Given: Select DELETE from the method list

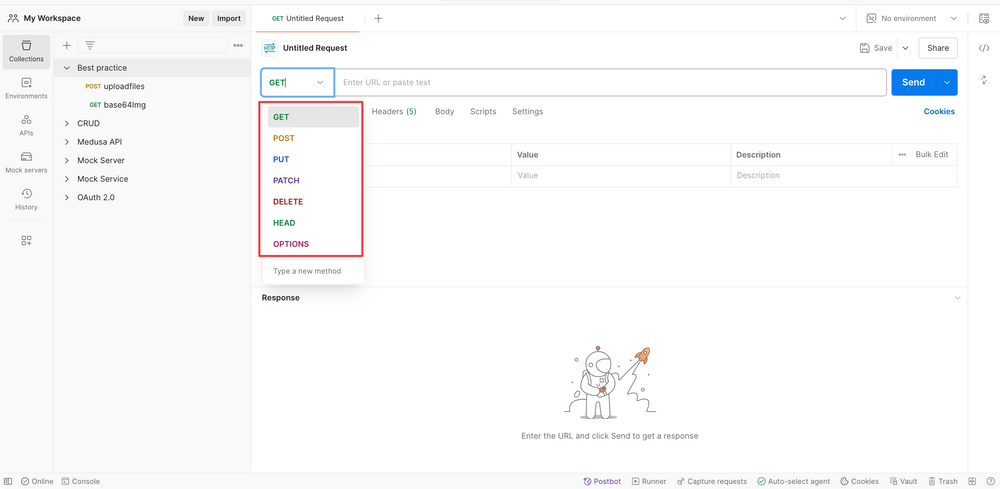Looking at the screenshot, I should [288, 202].
